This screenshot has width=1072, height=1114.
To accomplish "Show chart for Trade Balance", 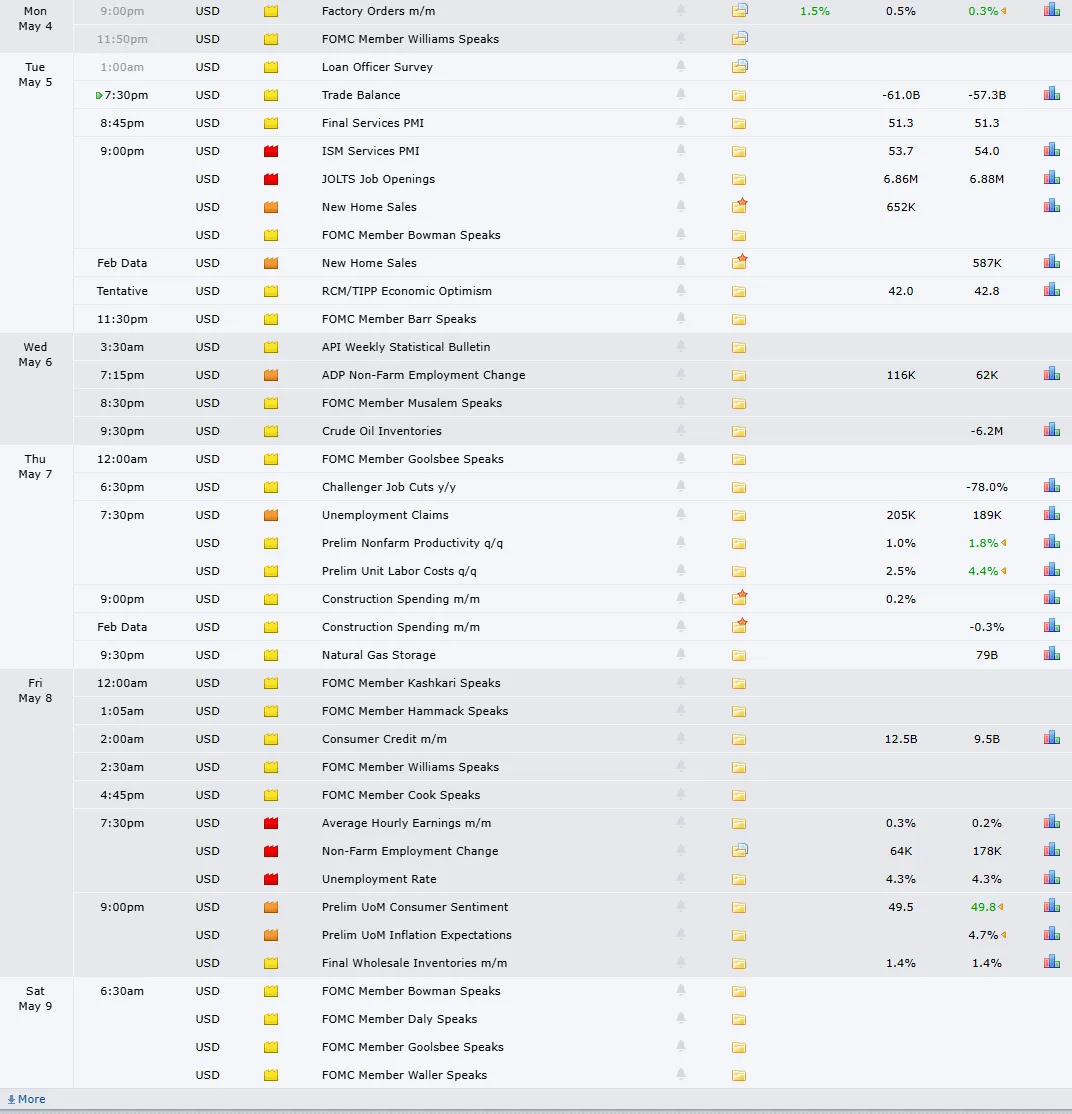I will pyautogui.click(x=1051, y=94).
